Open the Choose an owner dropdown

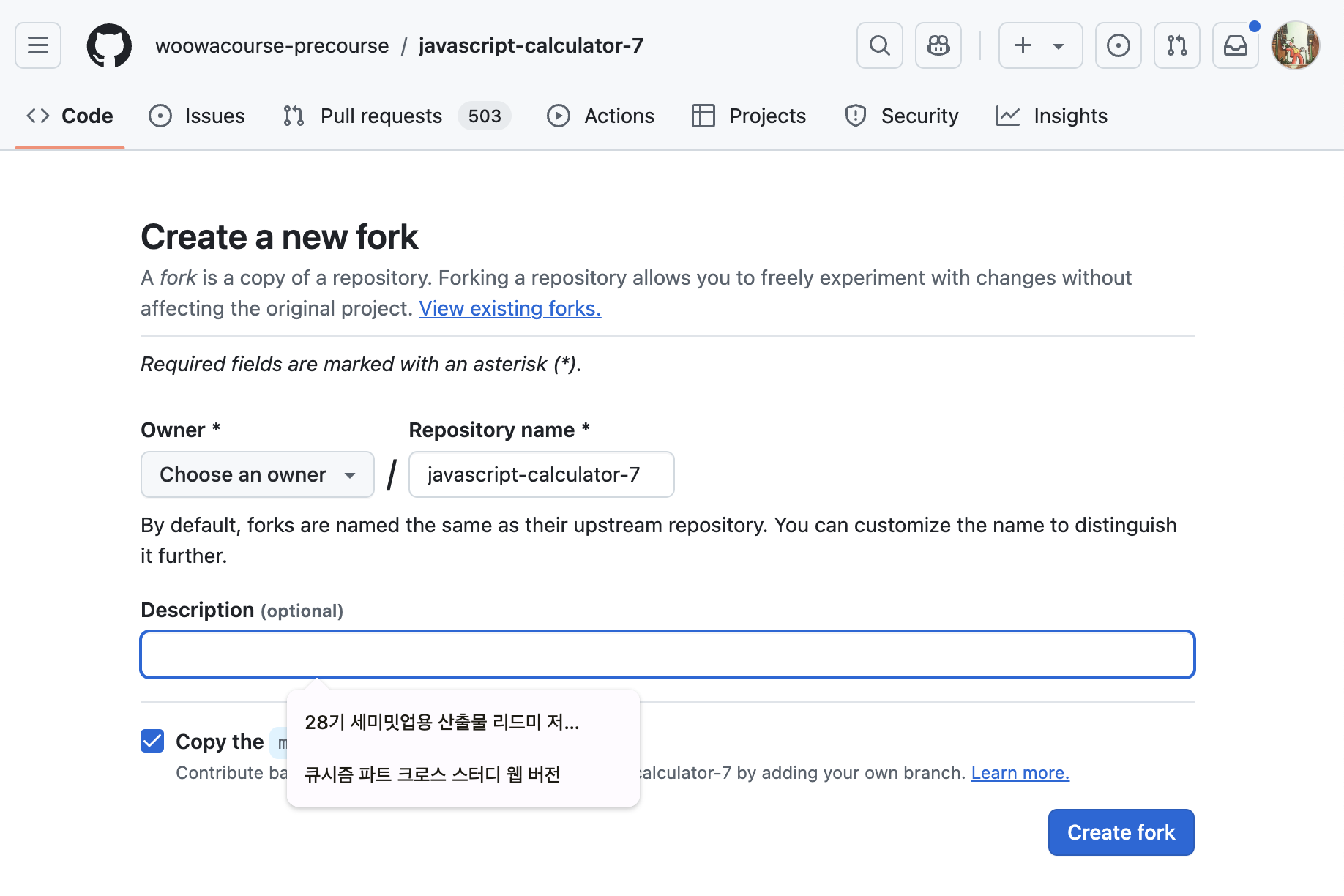pyautogui.click(x=258, y=474)
